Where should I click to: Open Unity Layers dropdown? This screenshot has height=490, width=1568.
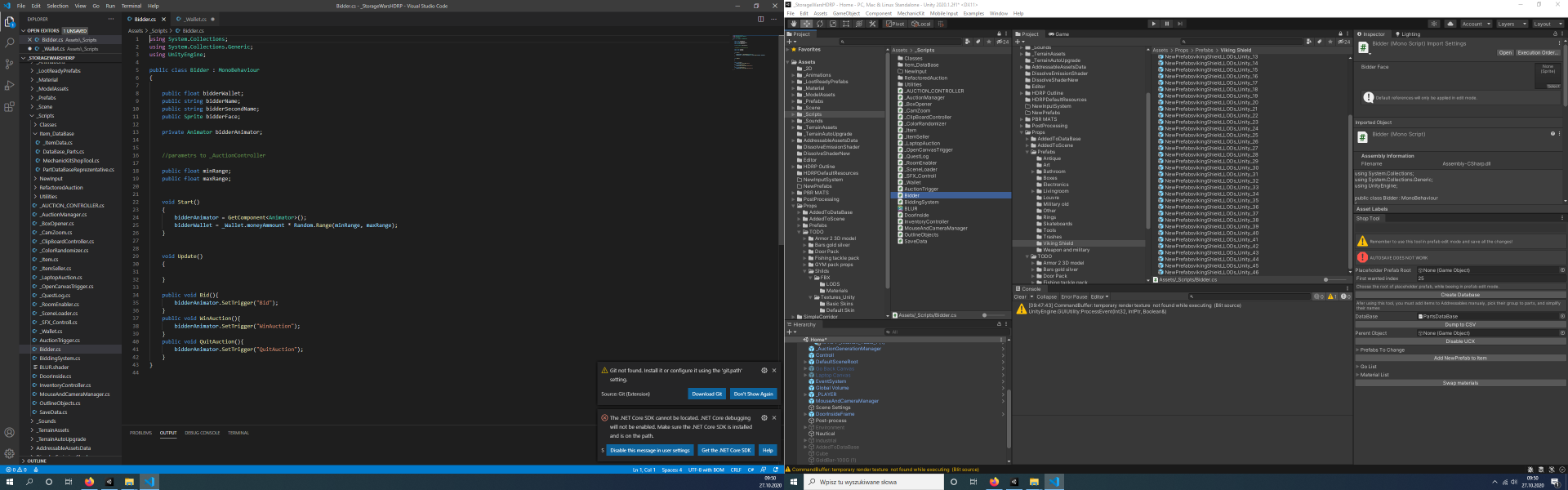[1512, 24]
